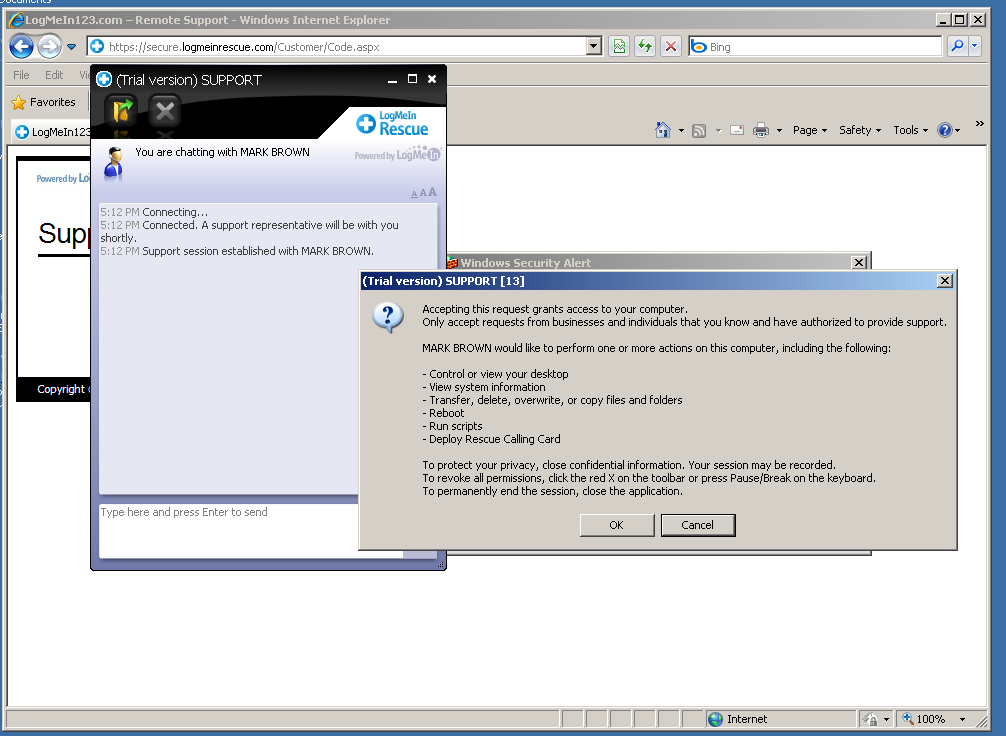Click the green Refresh page icon
This screenshot has width=1006, height=736.
point(645,46)
